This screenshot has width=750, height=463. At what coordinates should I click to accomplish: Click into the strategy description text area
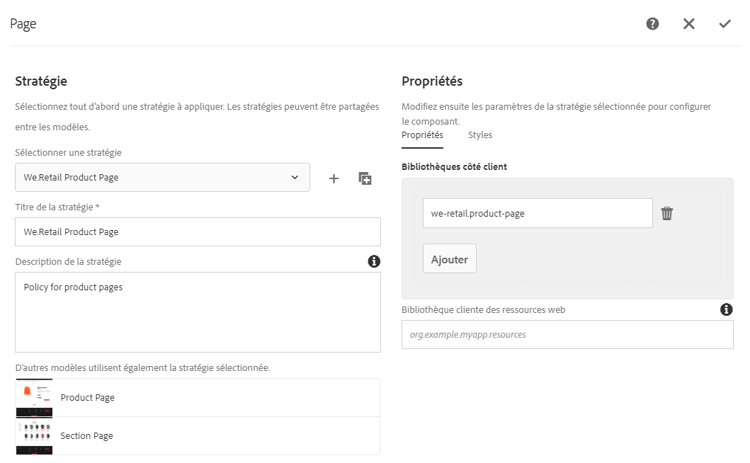pos(198,312)
